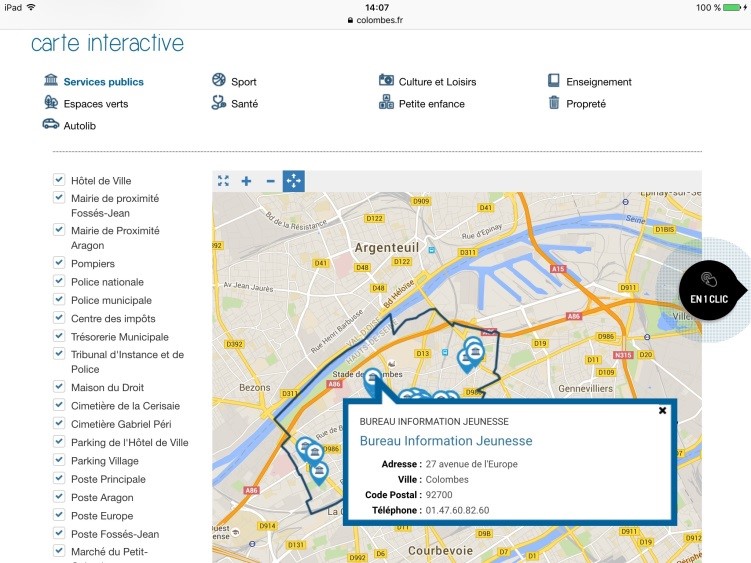
Task: Zoom out the map with minus icon
Action: point(271,181)
